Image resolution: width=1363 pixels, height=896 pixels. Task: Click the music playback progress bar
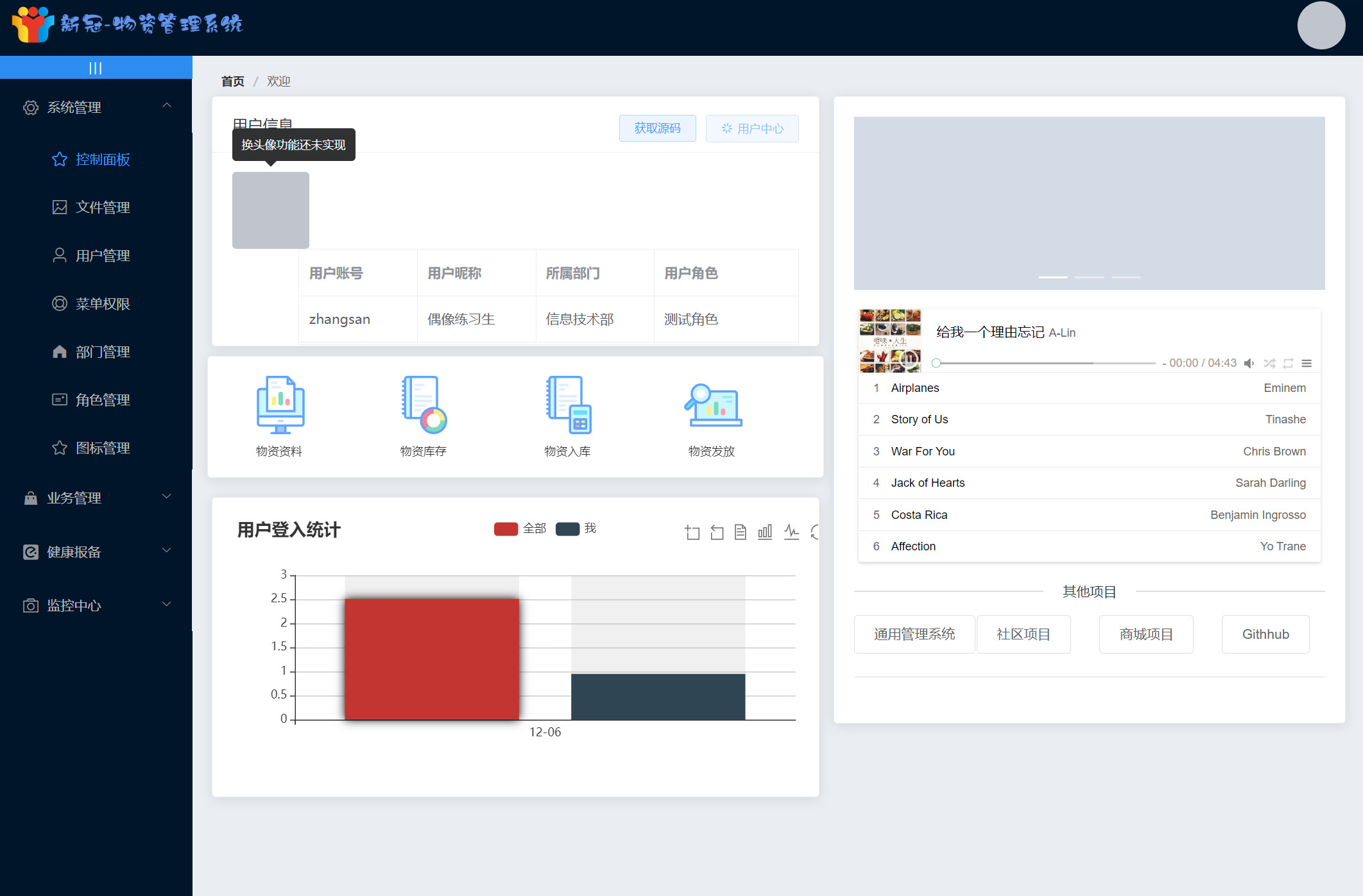[1046, 363]
